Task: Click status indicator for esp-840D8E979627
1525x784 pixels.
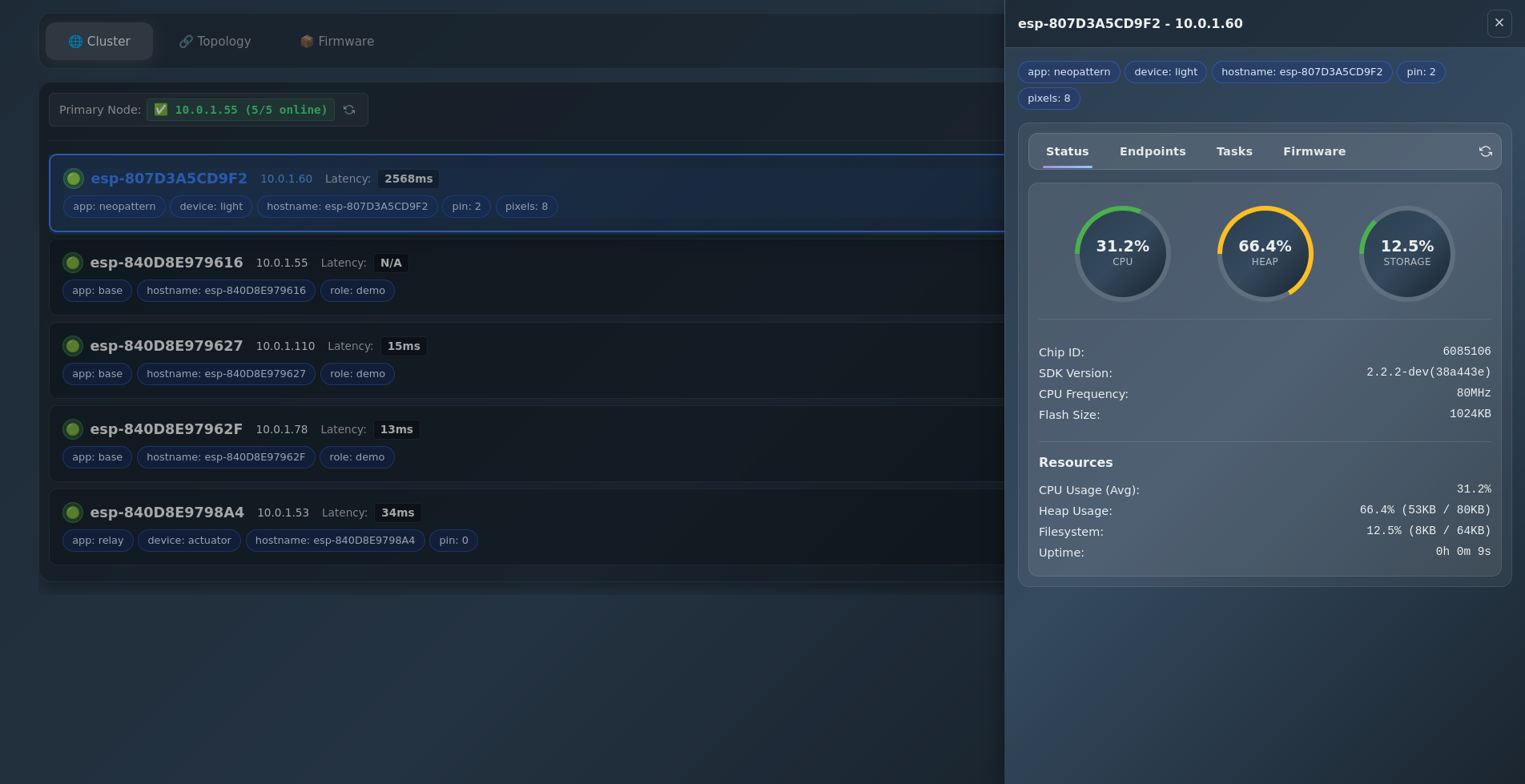Action: coord(73,346)
